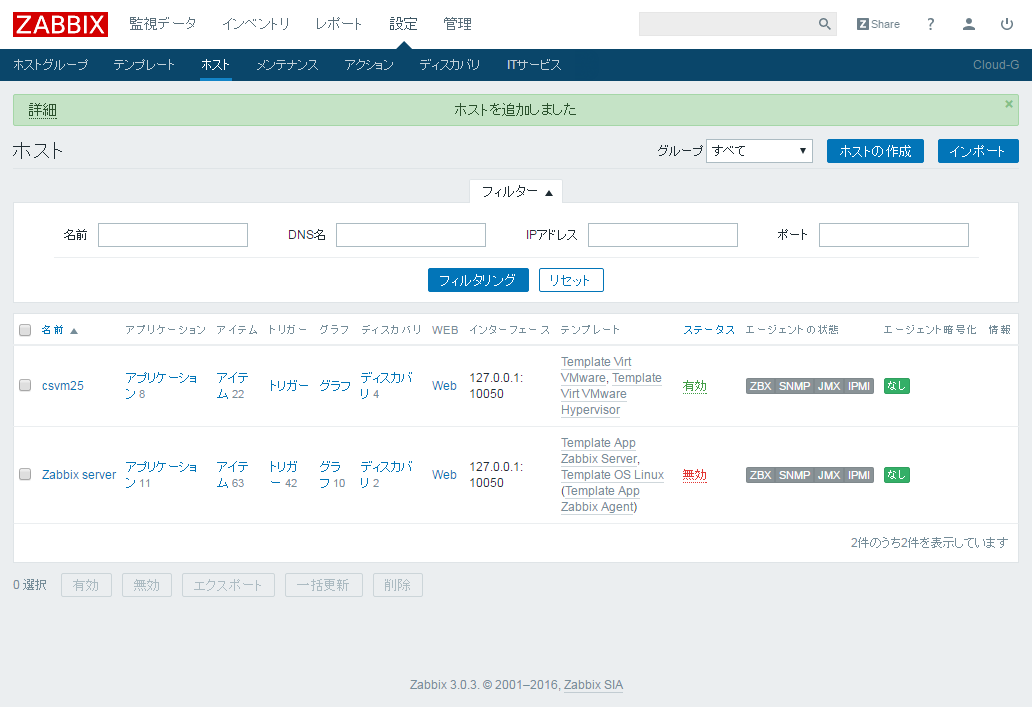Open Zabbix help via the question mark icon
Screen dimensions: 1032x707
click(x=930, y=23)
